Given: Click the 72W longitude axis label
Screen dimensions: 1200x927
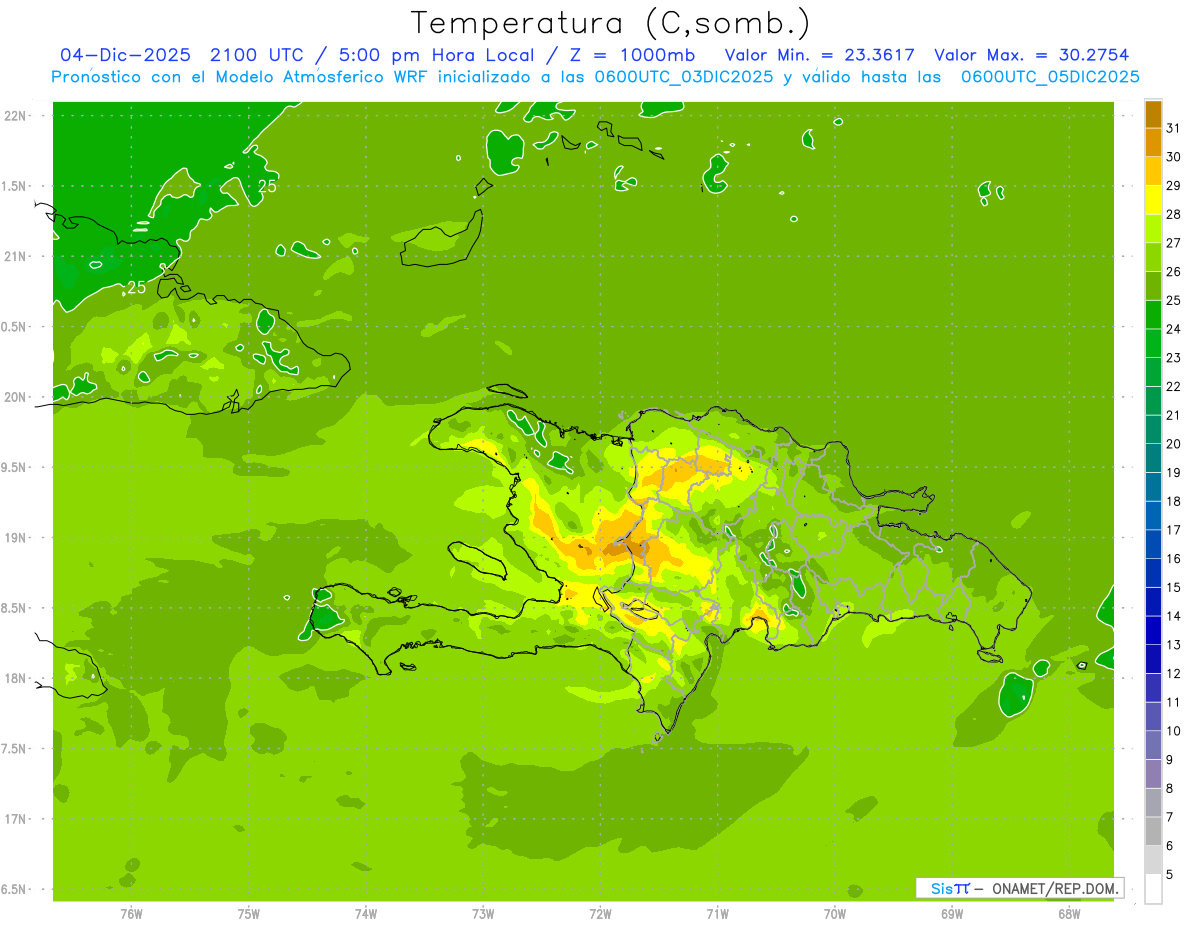Looking at the screenshot, I should point(600,913).
